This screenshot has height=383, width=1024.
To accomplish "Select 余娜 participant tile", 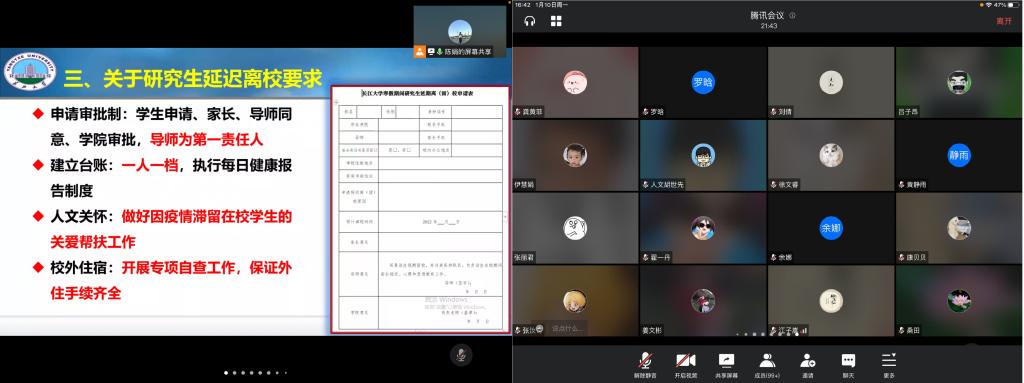I will [831, 228].
